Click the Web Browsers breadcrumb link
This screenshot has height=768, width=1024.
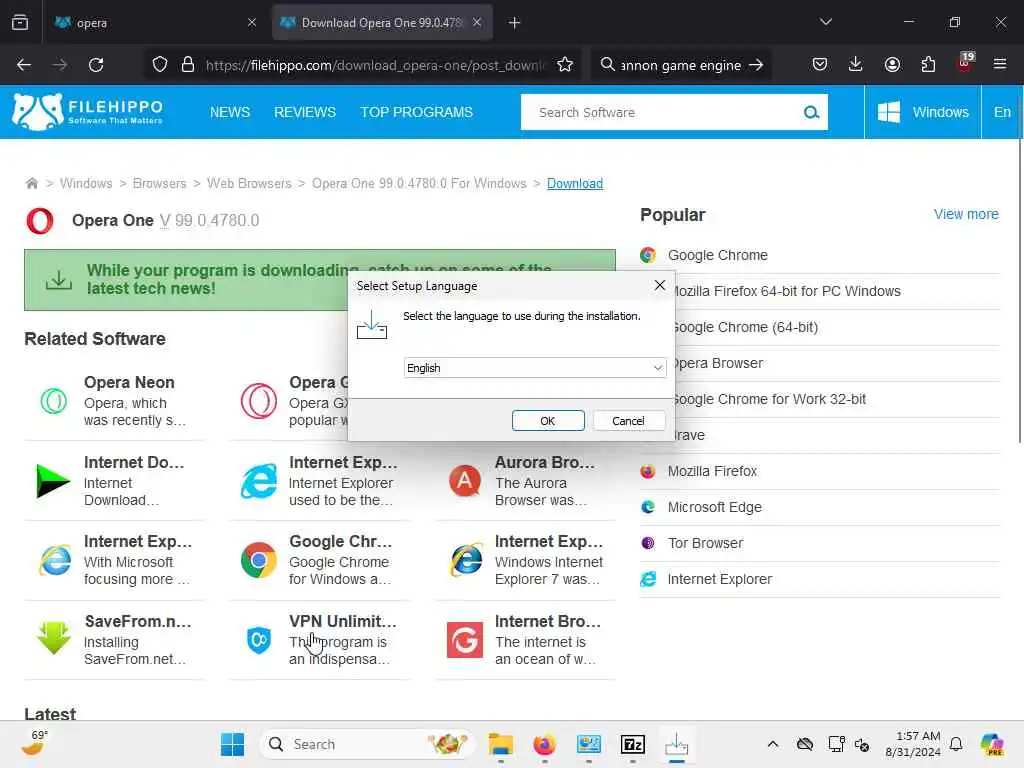pos(249,184)
